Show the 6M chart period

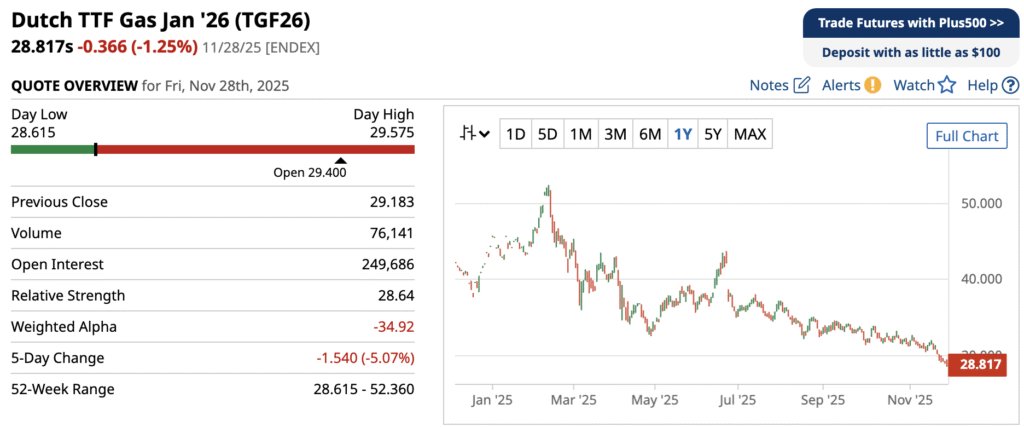coord(650,134)
